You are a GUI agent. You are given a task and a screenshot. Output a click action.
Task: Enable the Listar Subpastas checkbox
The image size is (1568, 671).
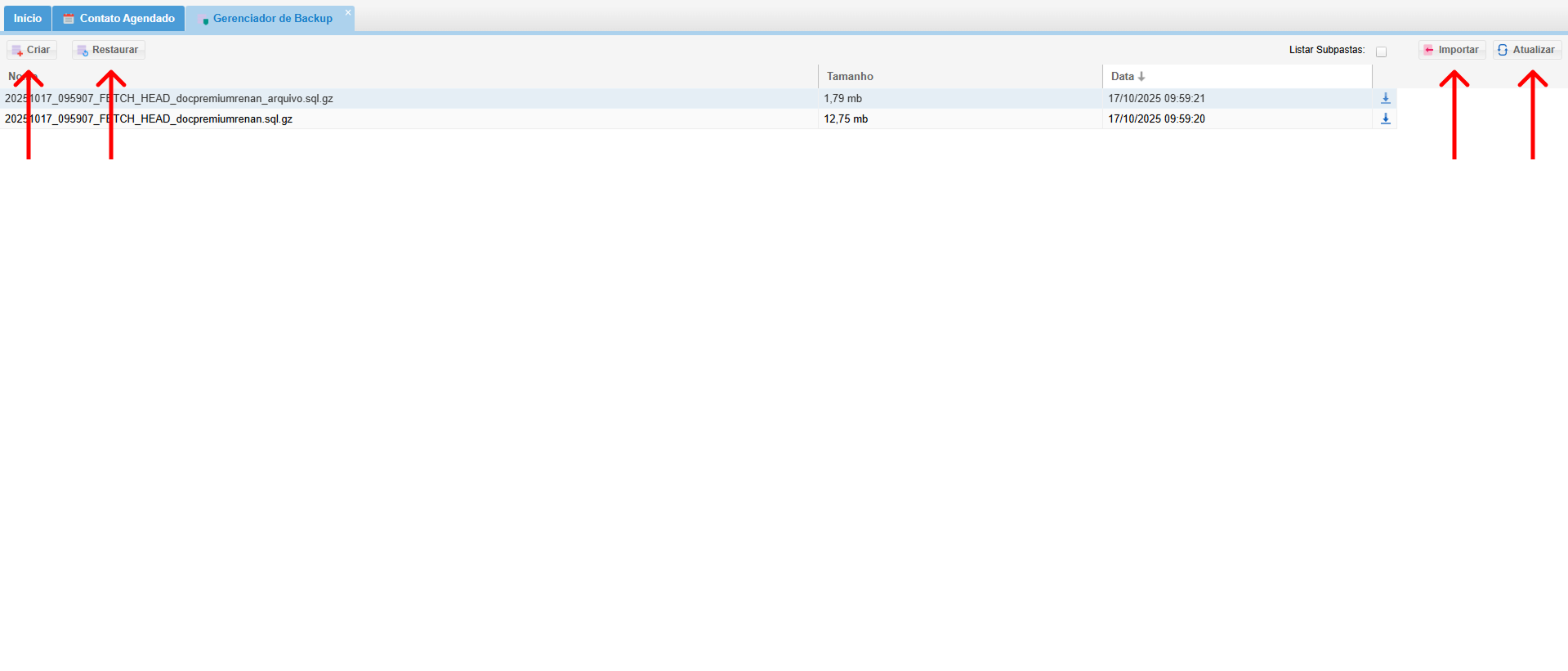pyautogui.click(x=1381, y=51)
